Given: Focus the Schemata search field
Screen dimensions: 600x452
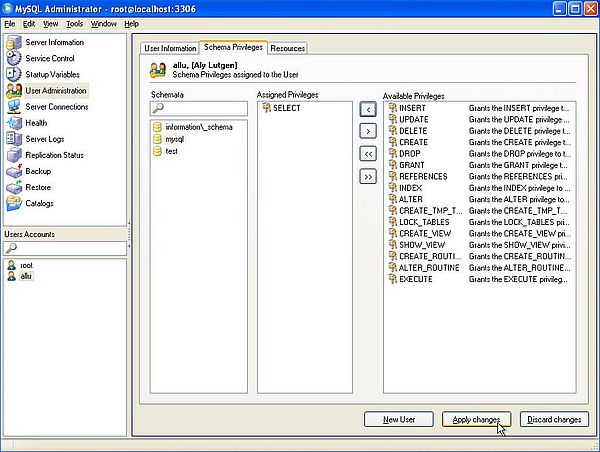Looking at the screenshot, I should point(199,108).
